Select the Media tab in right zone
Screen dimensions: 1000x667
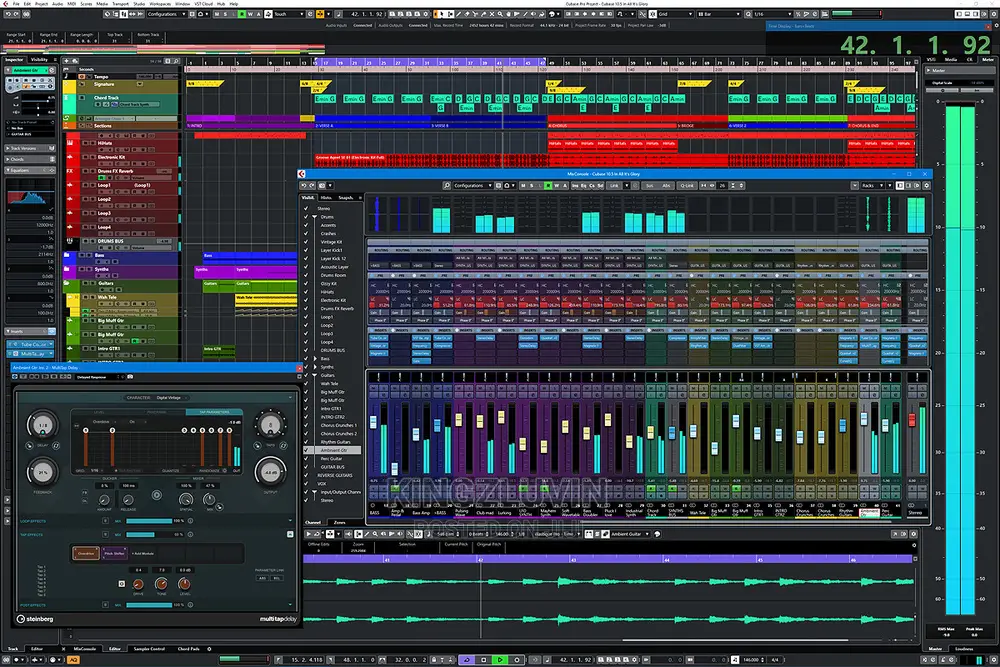[951, 59]
